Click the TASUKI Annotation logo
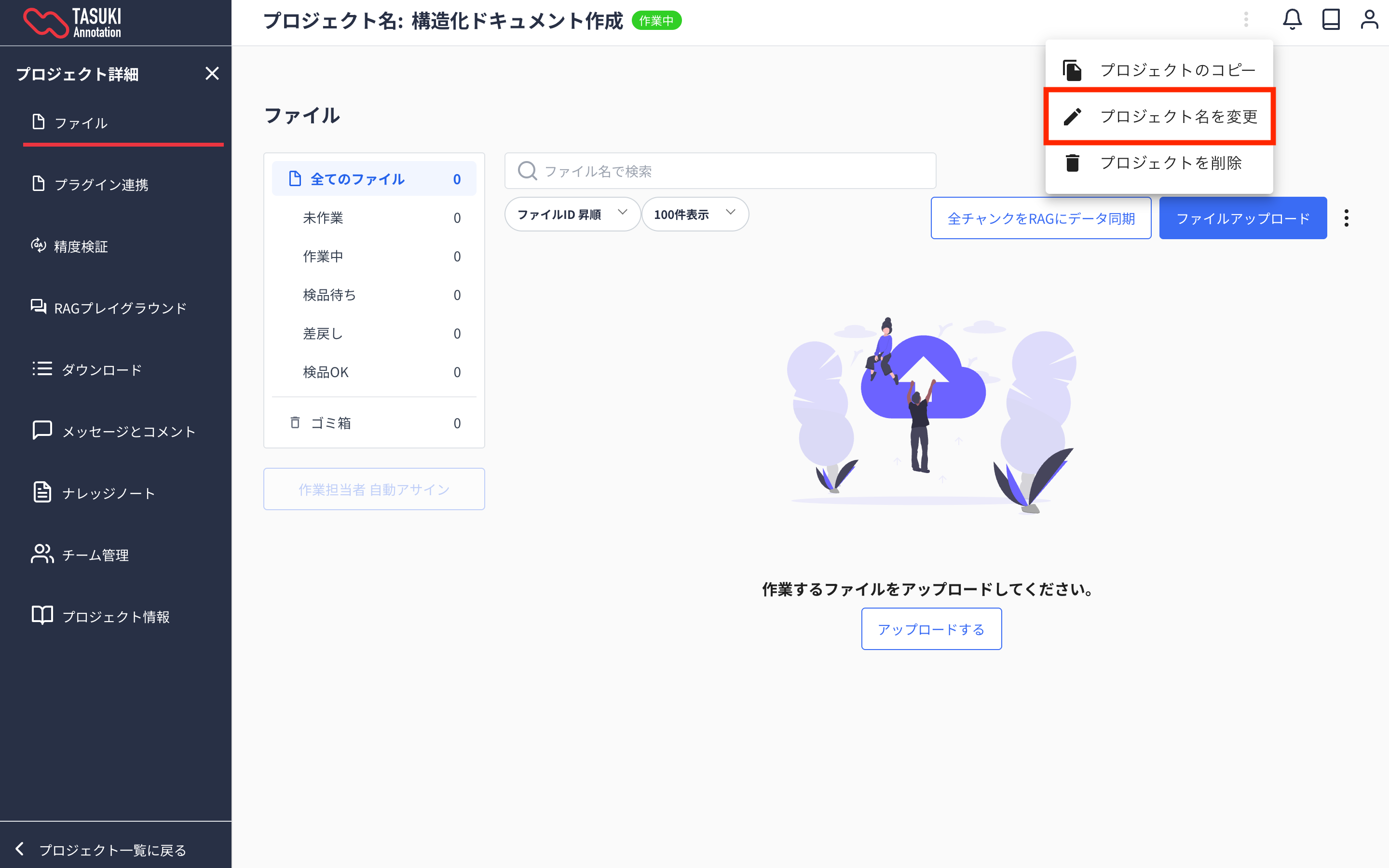 (x=73, y=23)
